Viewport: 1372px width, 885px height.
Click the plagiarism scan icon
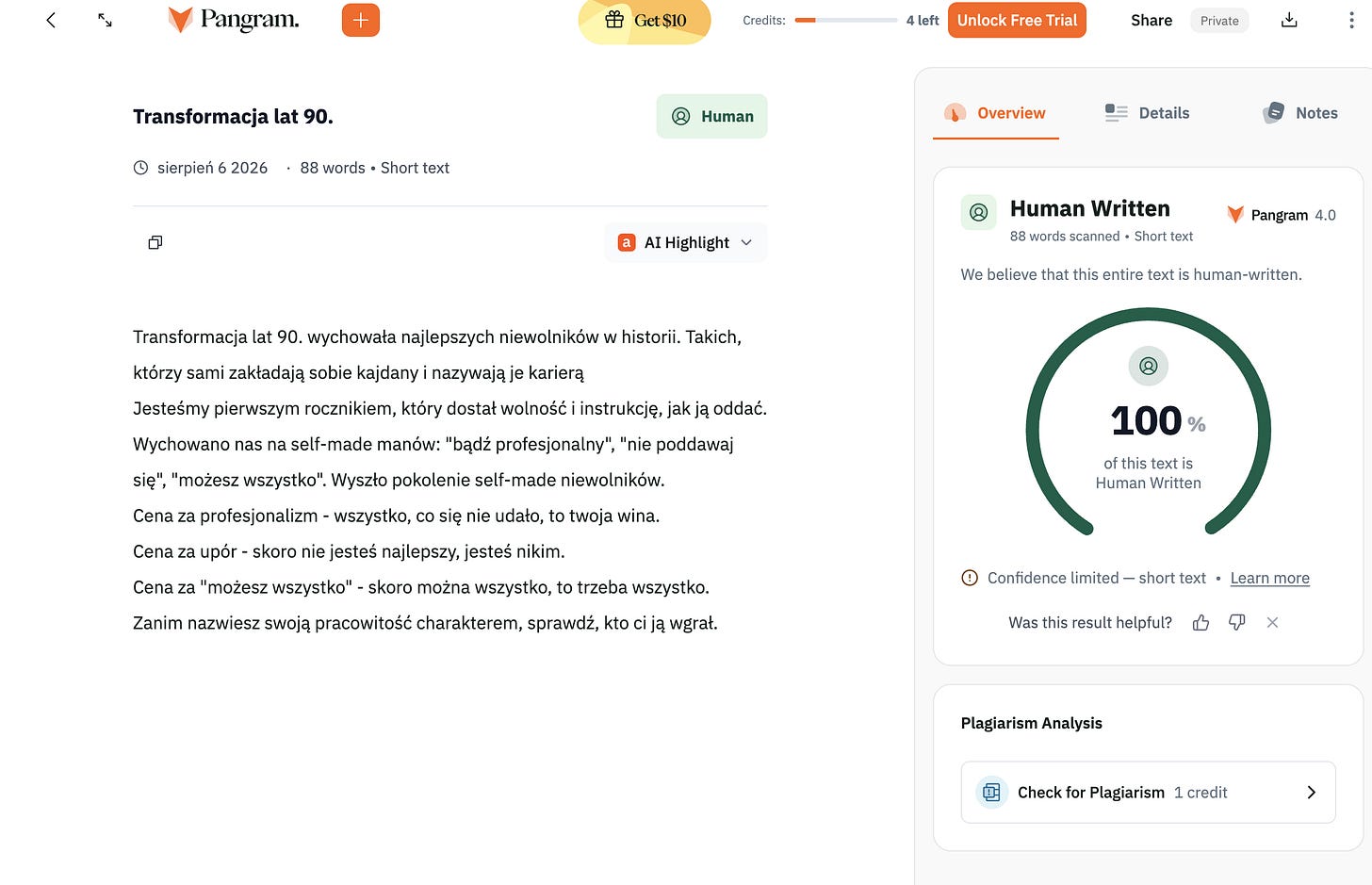[x=991, y=793]
